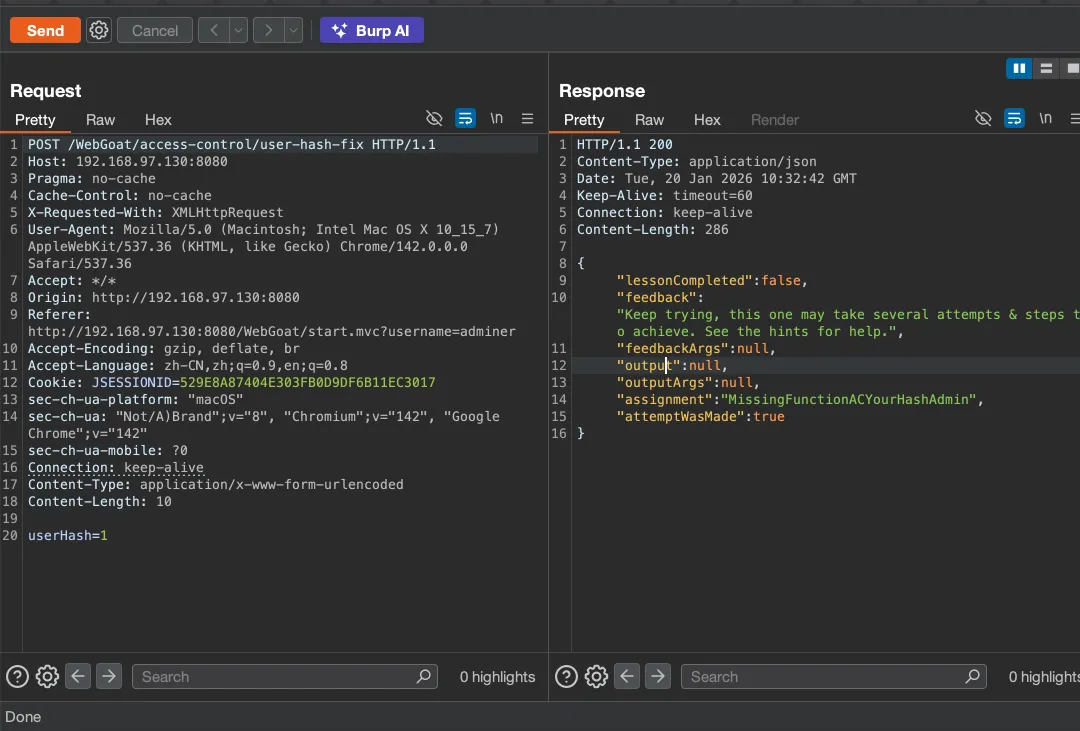
Task: Switch to the Request Raw tab
Action: coord(100,120)
